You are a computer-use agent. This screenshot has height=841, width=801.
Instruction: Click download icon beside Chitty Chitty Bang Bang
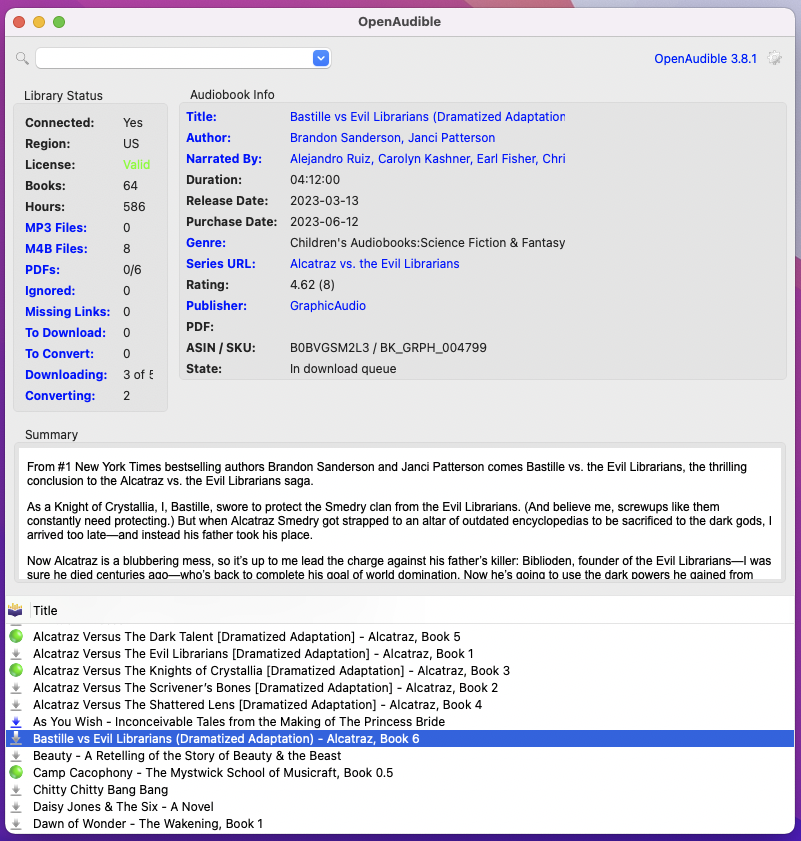[16, 790]
